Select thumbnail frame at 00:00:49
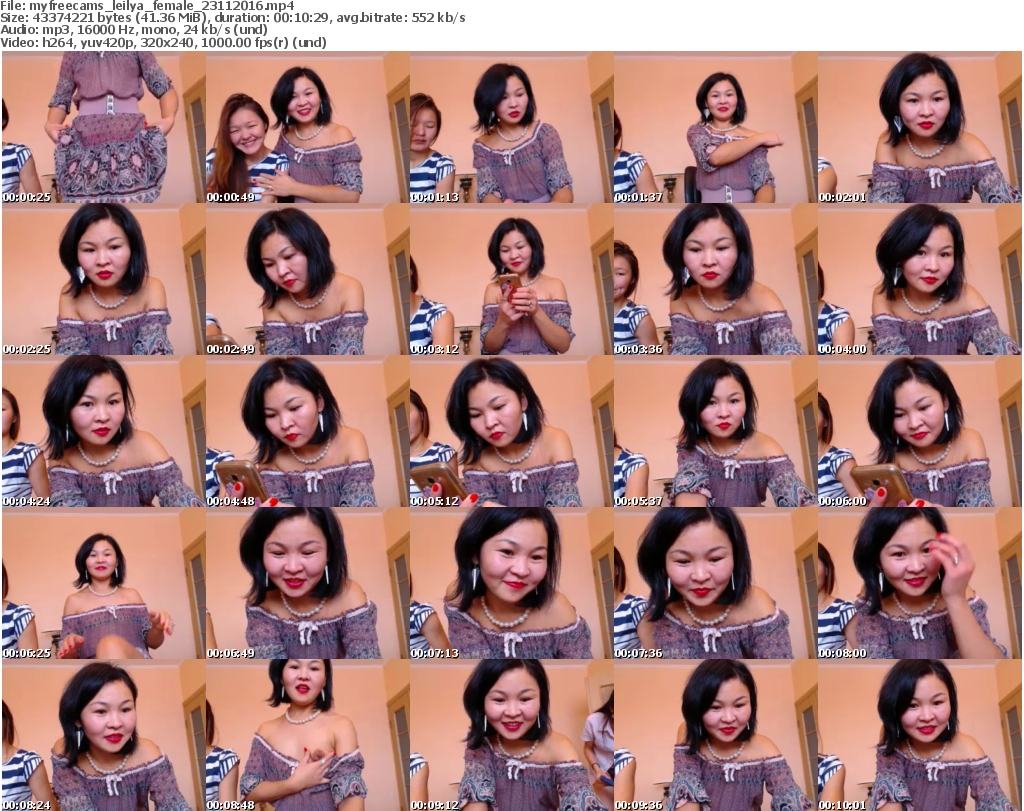Image resolution: width=1024 pixels, height=811 pixels. pos(308,127)
